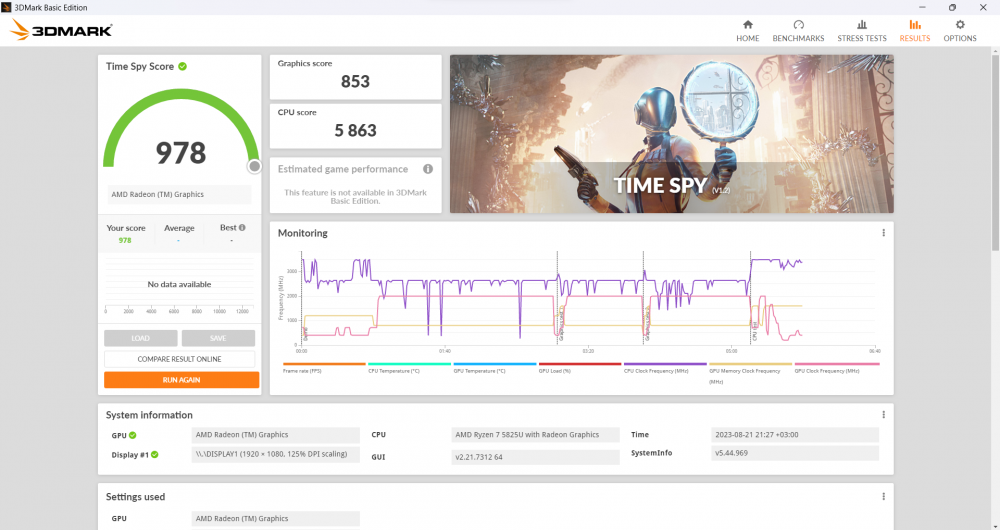
Task: Click the Graphics score 853 value
Action: pyautogui.click(x=355, y=82)
